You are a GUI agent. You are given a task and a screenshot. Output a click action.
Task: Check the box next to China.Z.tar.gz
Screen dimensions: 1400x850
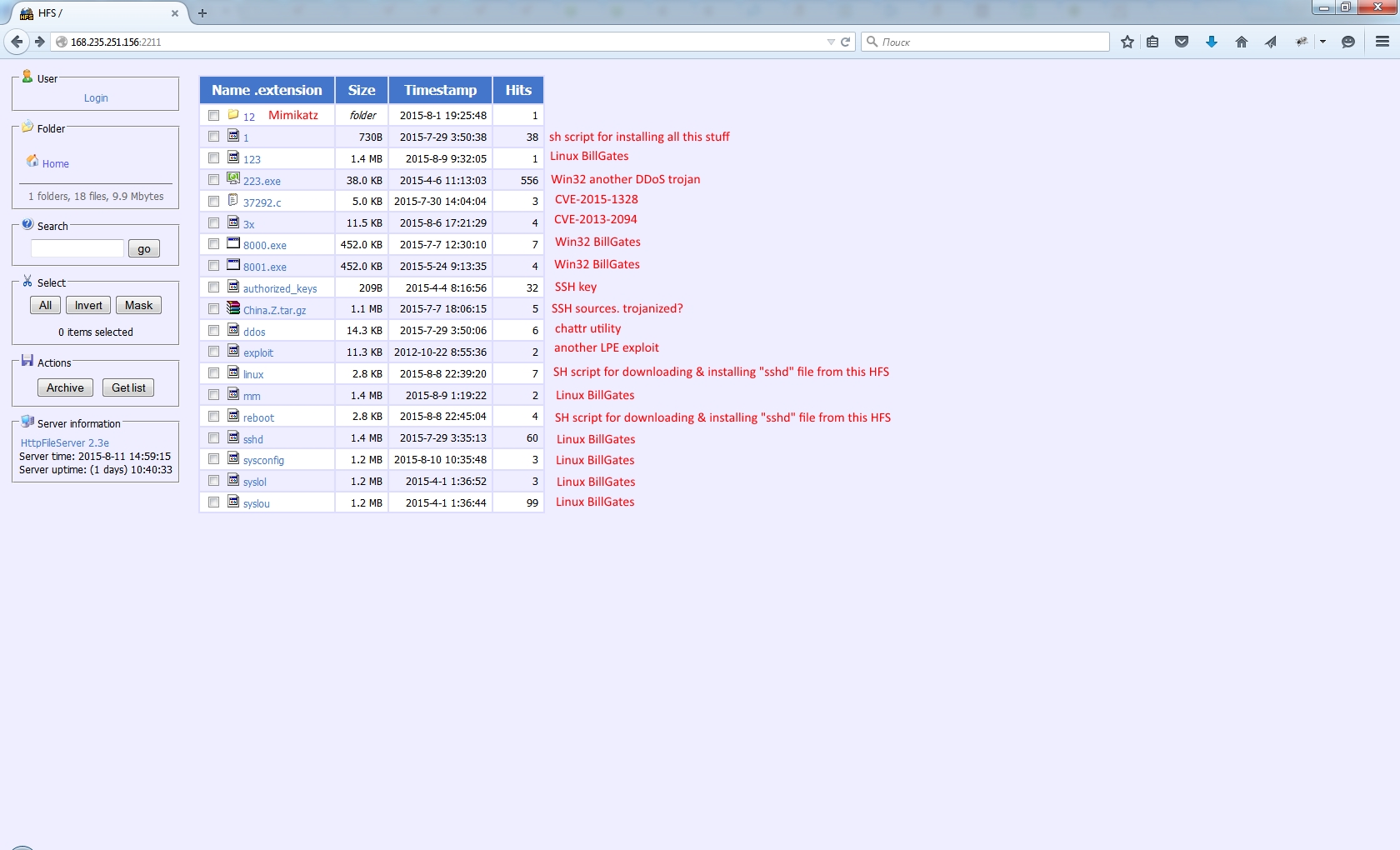pyautogui.click(x=214, y=309)
